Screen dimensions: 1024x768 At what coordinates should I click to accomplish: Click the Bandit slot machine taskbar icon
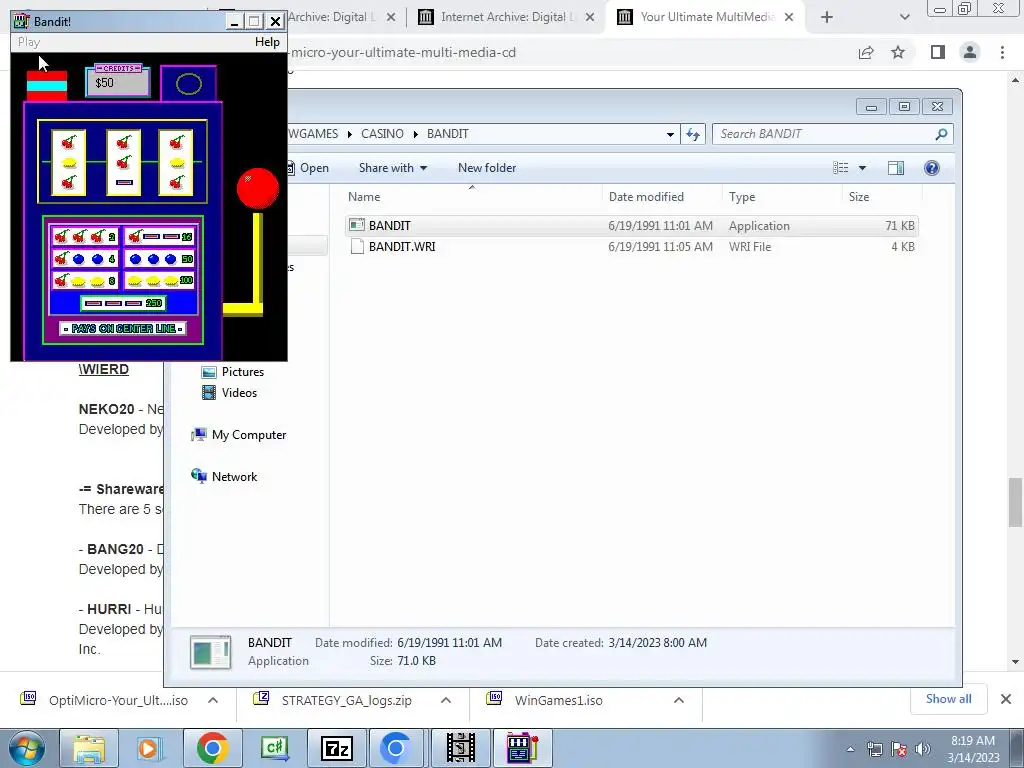(522, 748)
